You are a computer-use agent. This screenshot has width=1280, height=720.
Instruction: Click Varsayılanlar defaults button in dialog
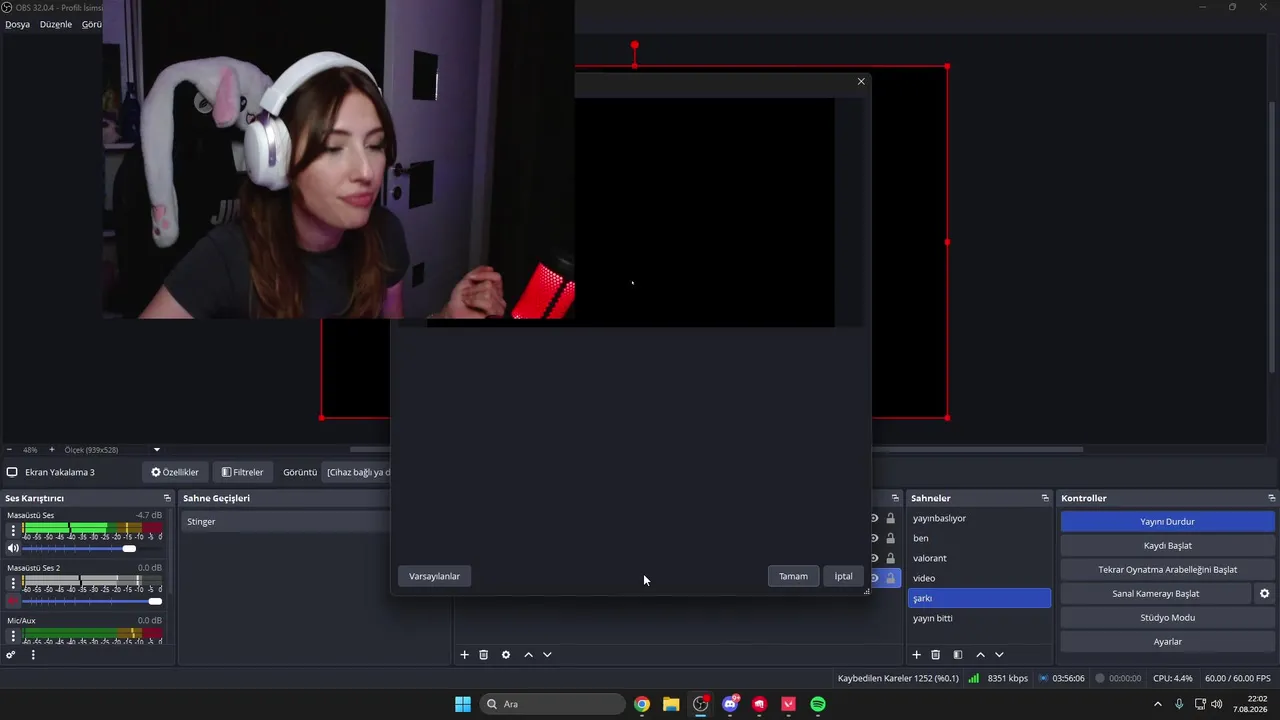click(434, 576)
